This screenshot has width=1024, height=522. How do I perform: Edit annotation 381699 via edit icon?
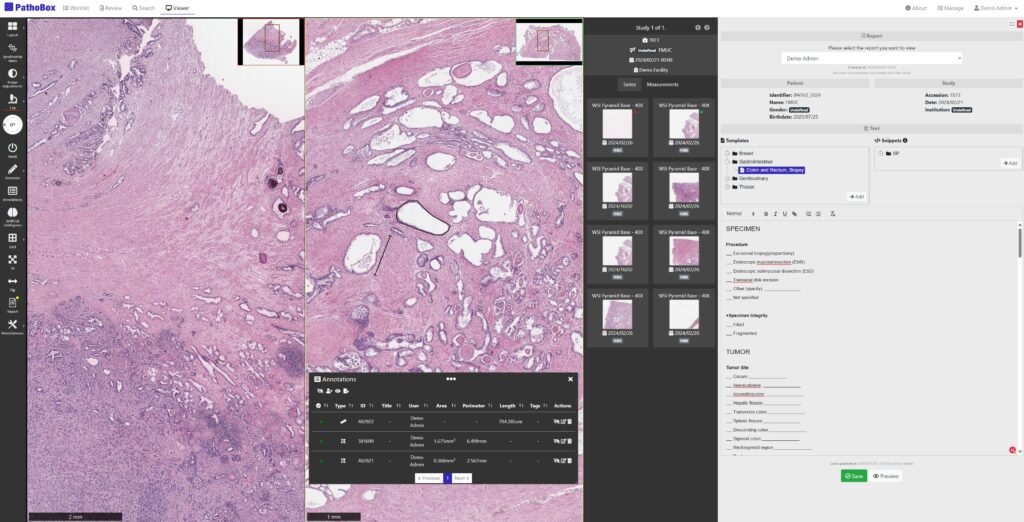click(563, 442)
